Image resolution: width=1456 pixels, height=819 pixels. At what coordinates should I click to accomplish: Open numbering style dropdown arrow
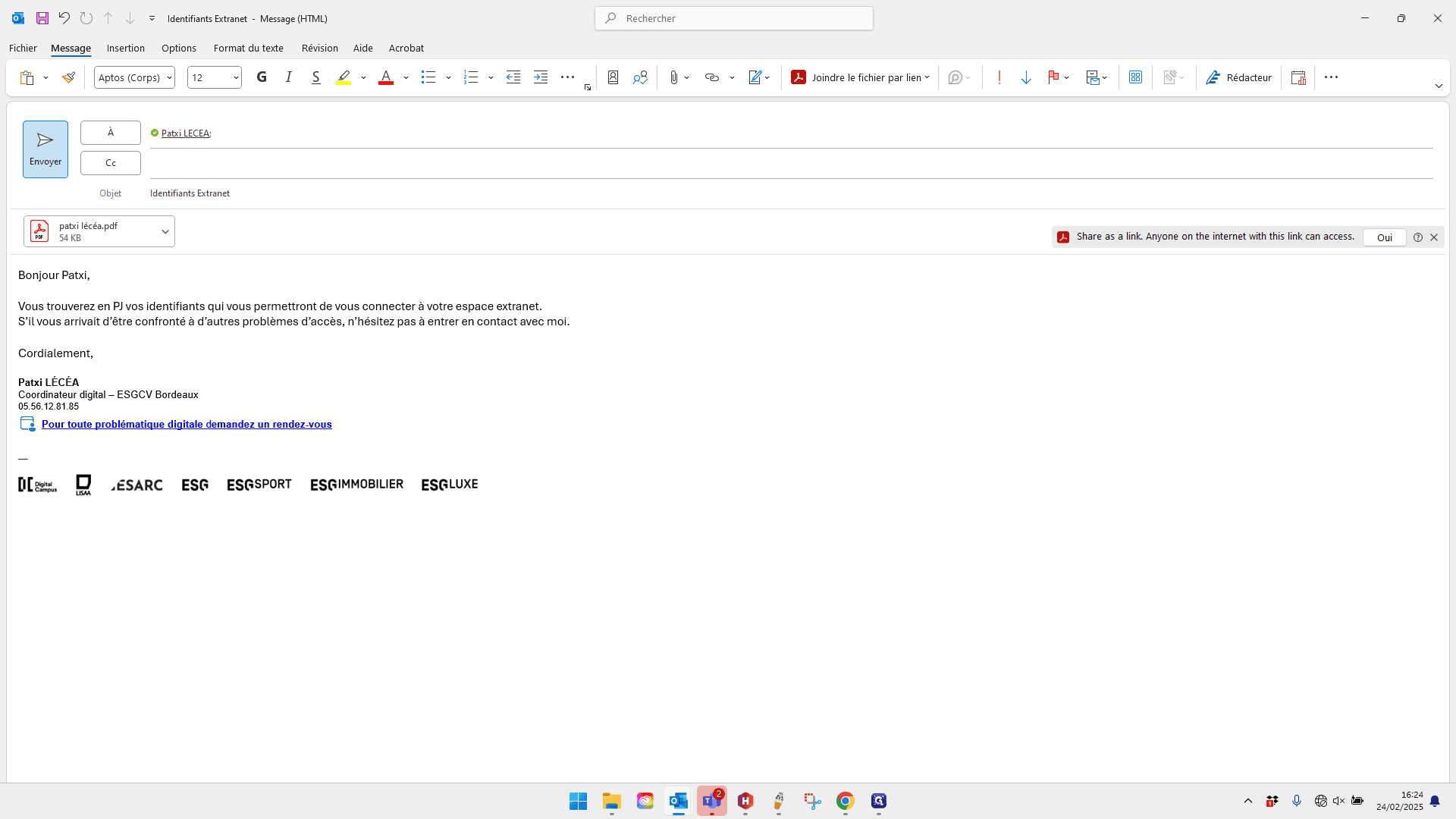491,77
